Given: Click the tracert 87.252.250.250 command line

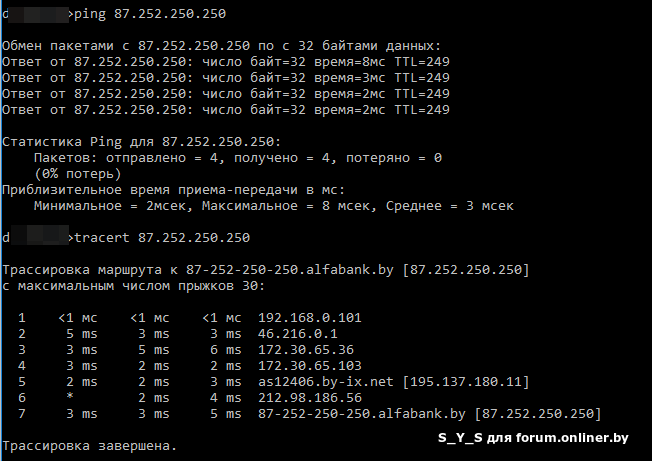Looking at the screenshot, I should pos(161,237).
